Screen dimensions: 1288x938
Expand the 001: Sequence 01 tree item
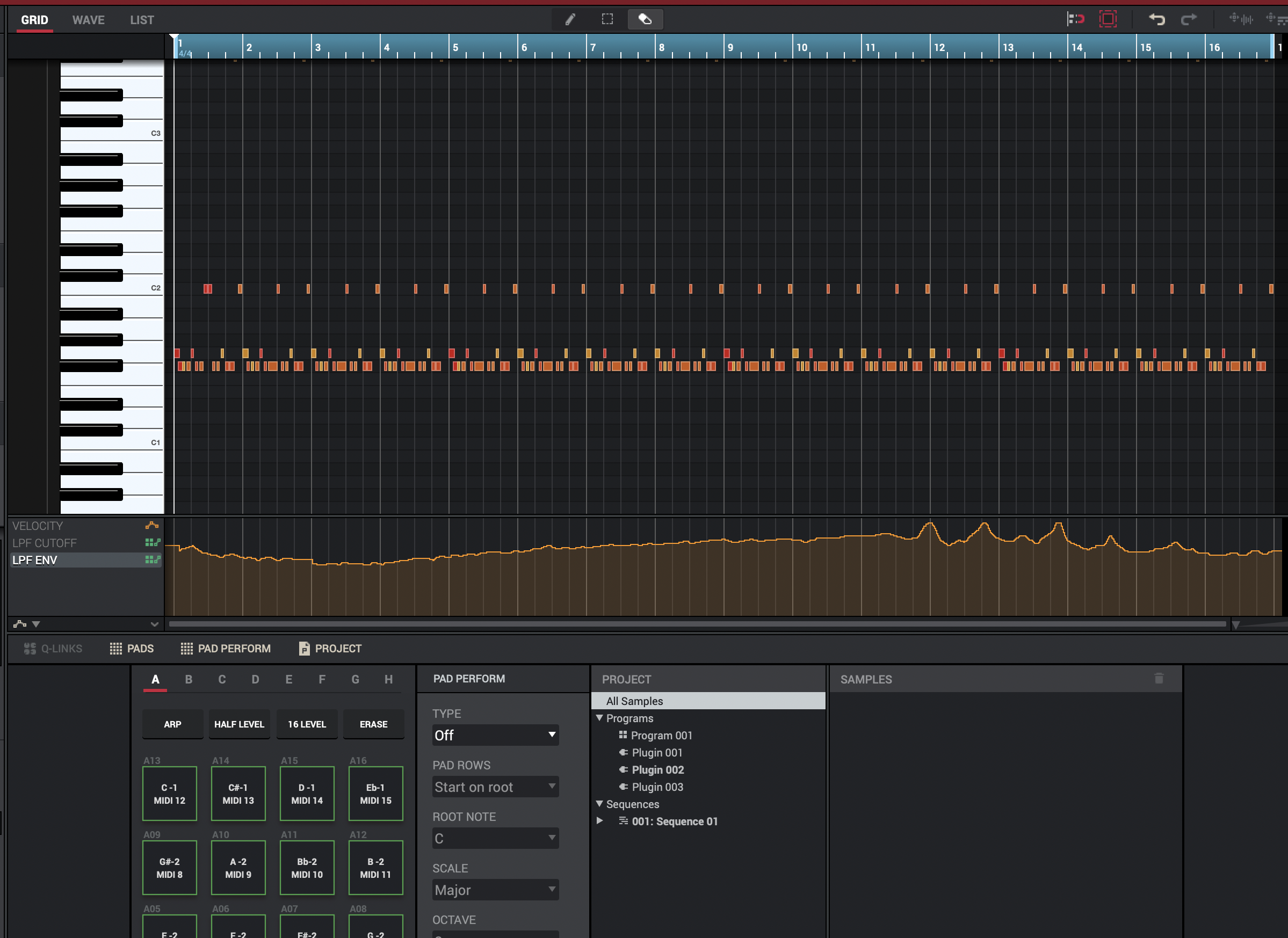[599, 820]
